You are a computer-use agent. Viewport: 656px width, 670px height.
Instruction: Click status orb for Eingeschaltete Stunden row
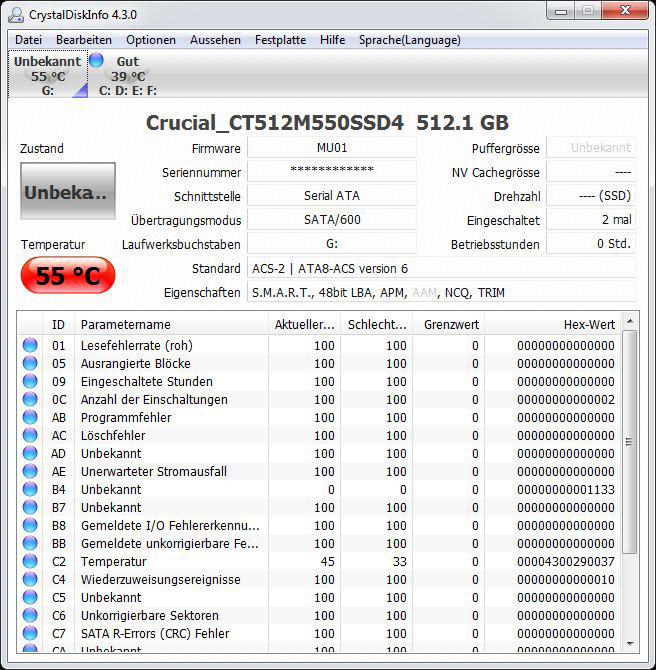tap(30, 381)
